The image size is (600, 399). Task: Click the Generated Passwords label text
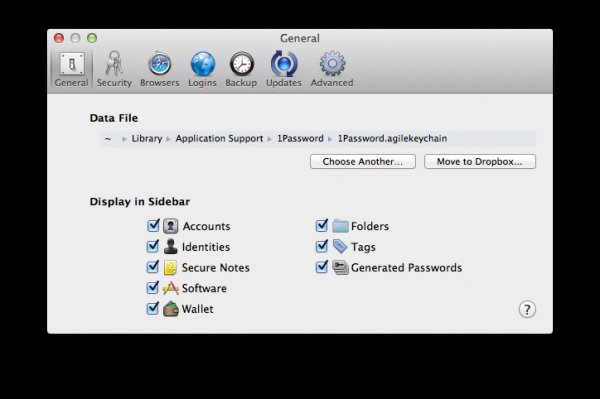click(406, 267)
